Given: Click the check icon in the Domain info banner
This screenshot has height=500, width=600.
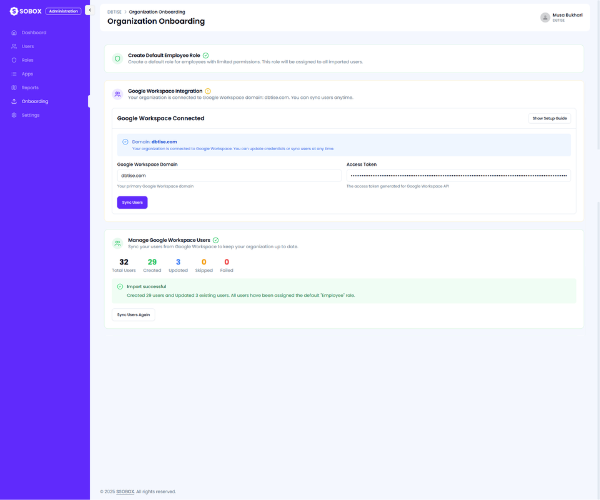Looking at the screenshot, I should [x=125, y=142].
